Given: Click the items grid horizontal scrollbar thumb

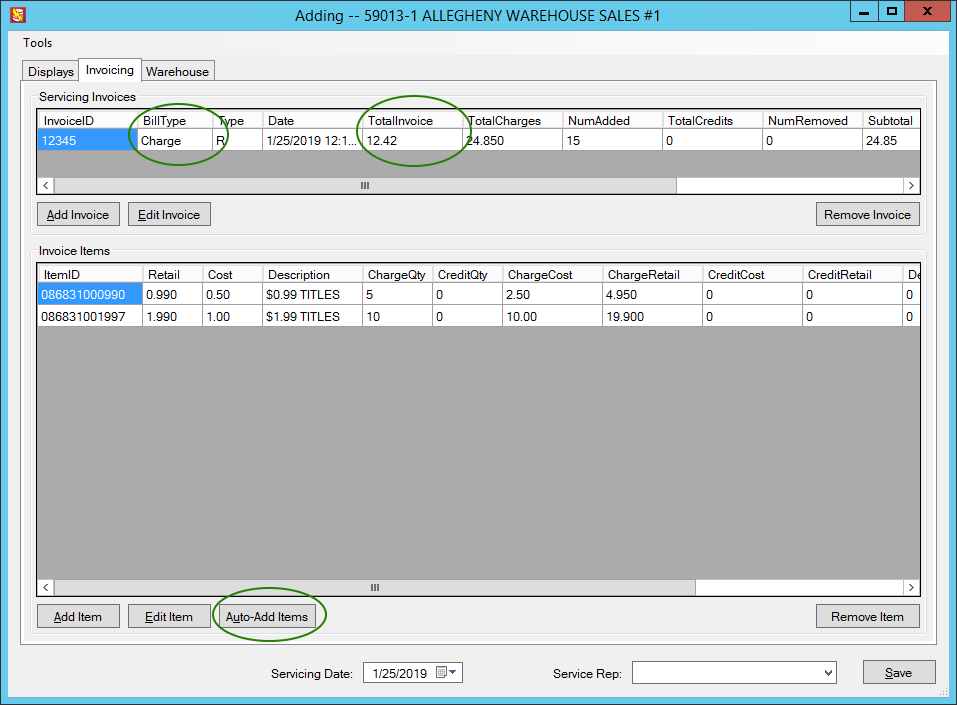Looking at the screenshot, I should (375, 587).
